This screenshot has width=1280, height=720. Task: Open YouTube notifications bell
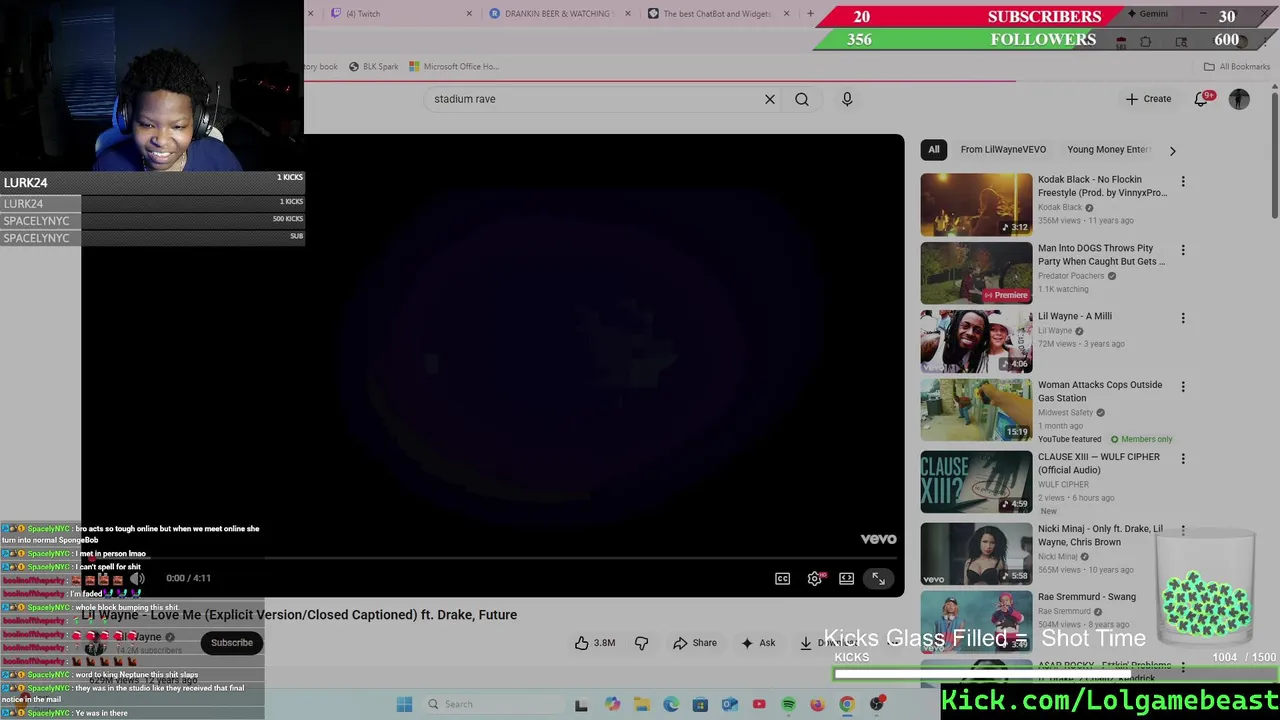(1203, 98)
